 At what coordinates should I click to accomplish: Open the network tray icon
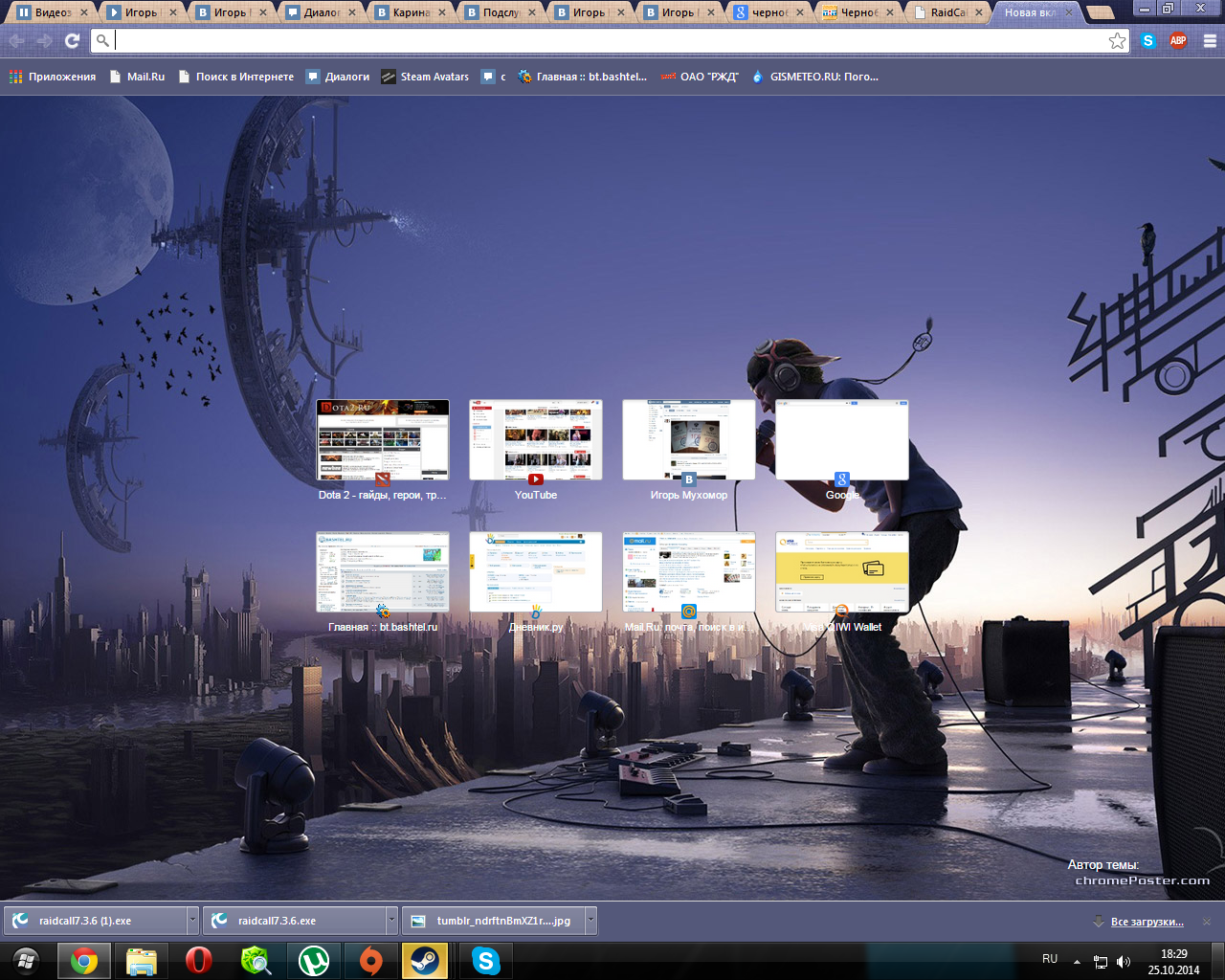(x=1101, y=962)
